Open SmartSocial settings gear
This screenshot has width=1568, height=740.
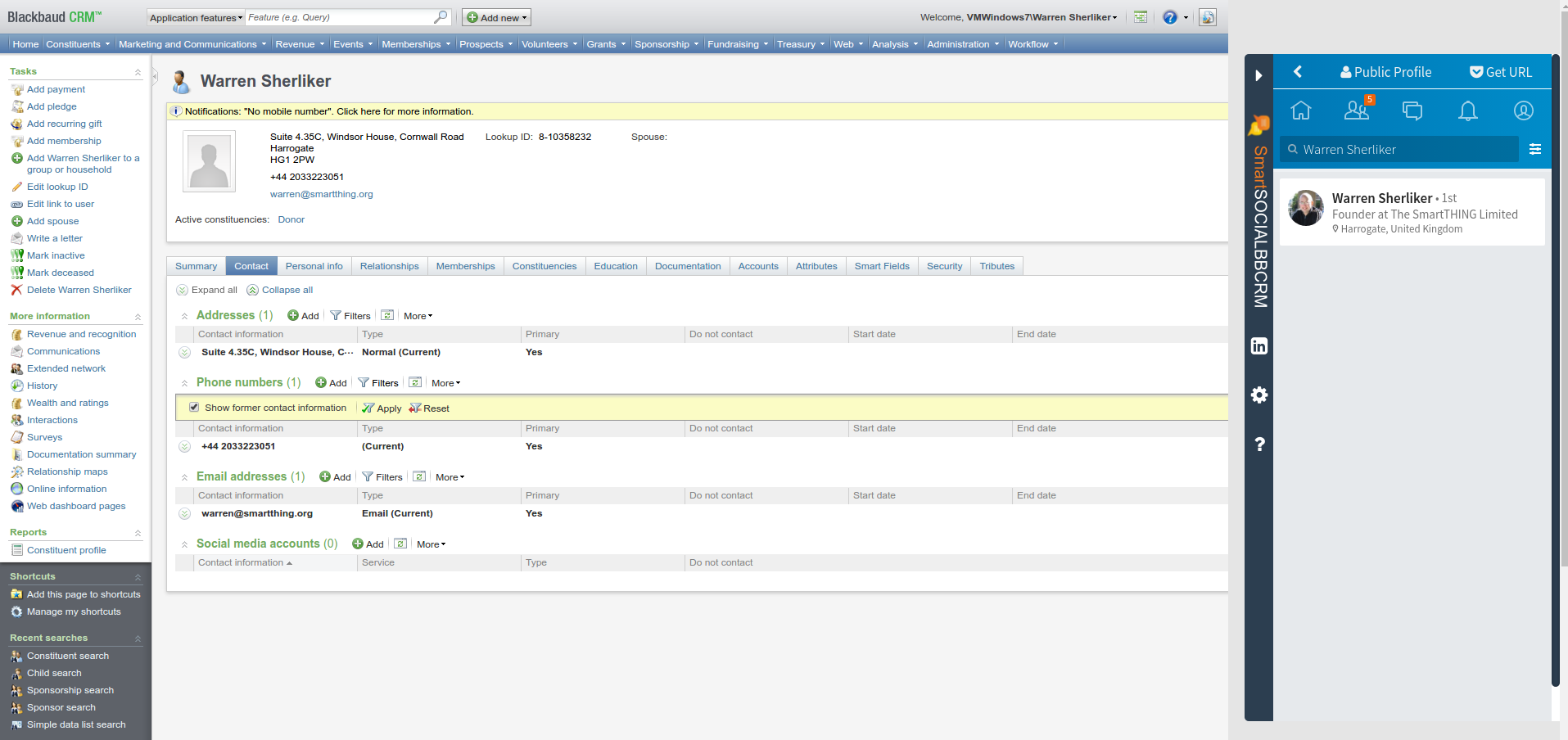coord(1259,395)
